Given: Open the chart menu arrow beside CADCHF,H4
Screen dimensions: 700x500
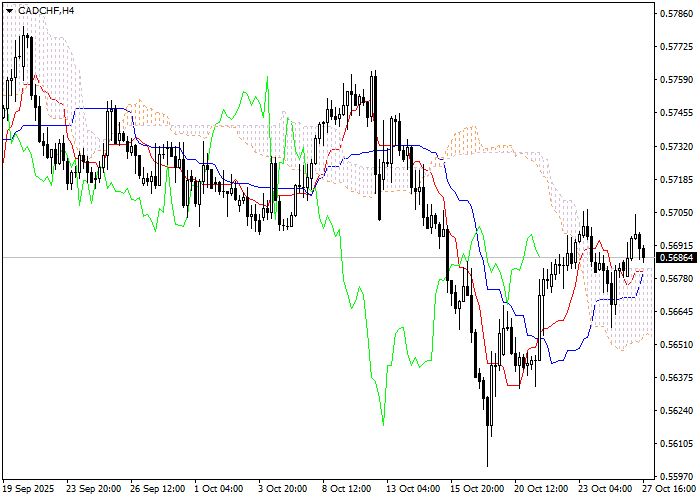Looking at the screenshot, I should [x=9, y=10].
